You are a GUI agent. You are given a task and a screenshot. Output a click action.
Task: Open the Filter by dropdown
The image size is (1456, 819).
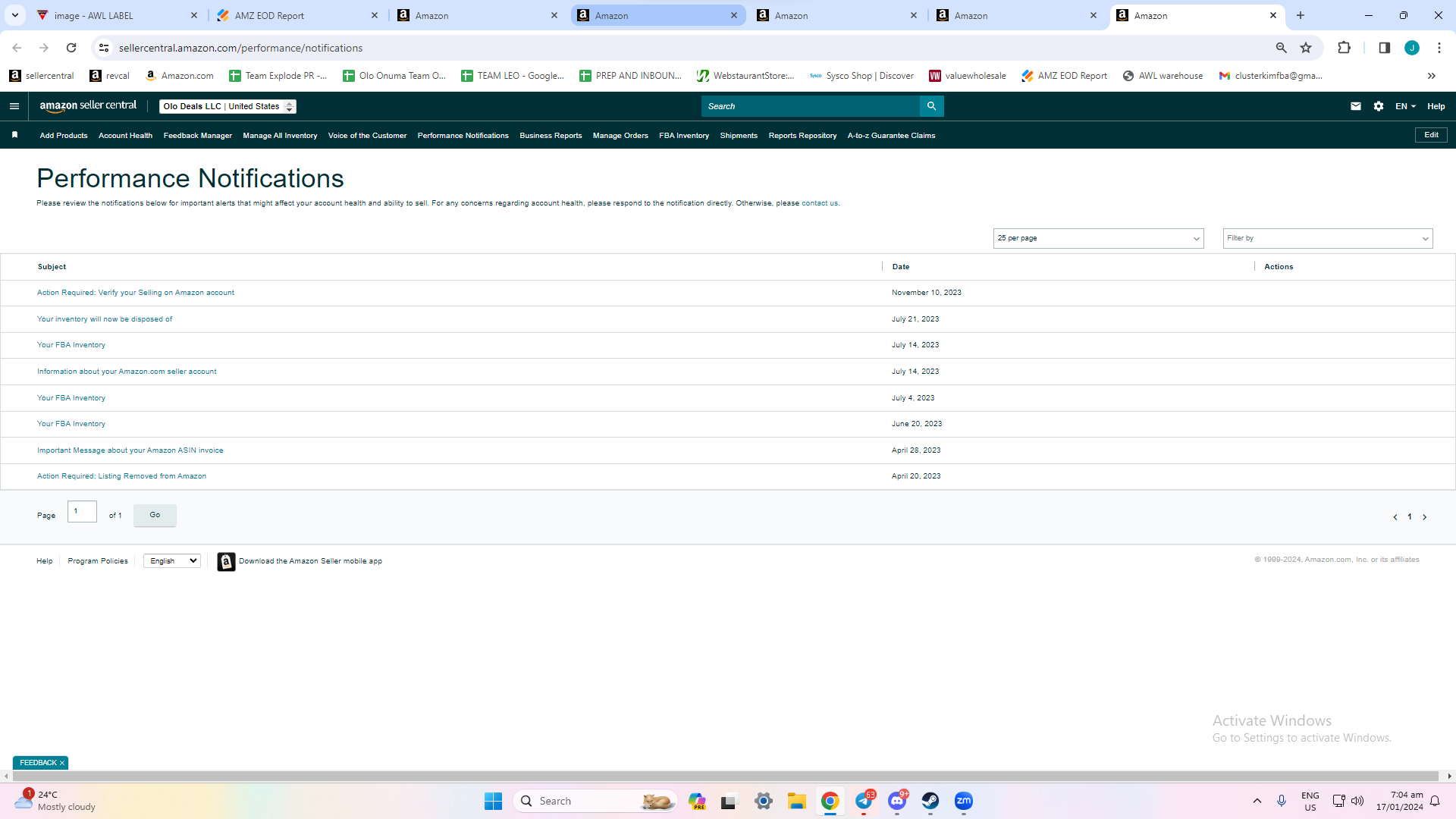[1328, 238]
